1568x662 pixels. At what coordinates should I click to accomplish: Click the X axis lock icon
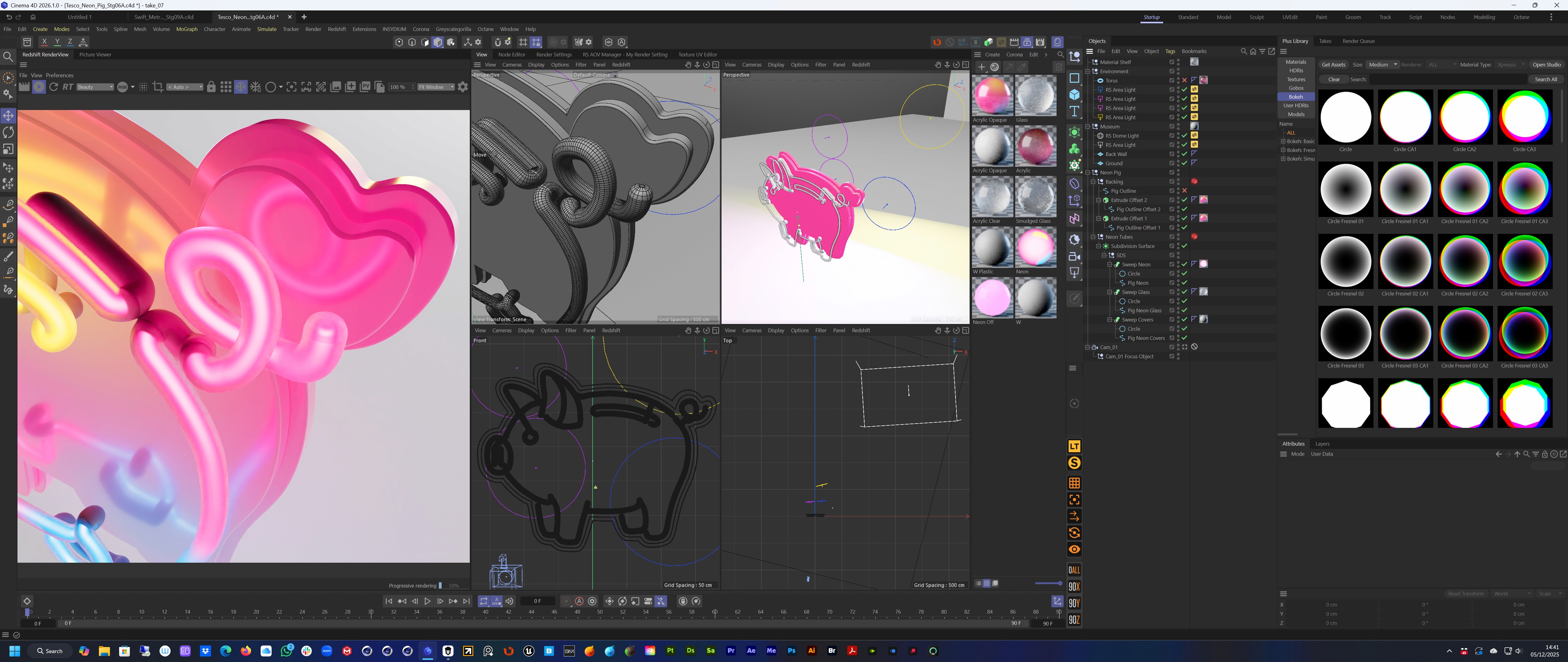[x=44, y=42]
